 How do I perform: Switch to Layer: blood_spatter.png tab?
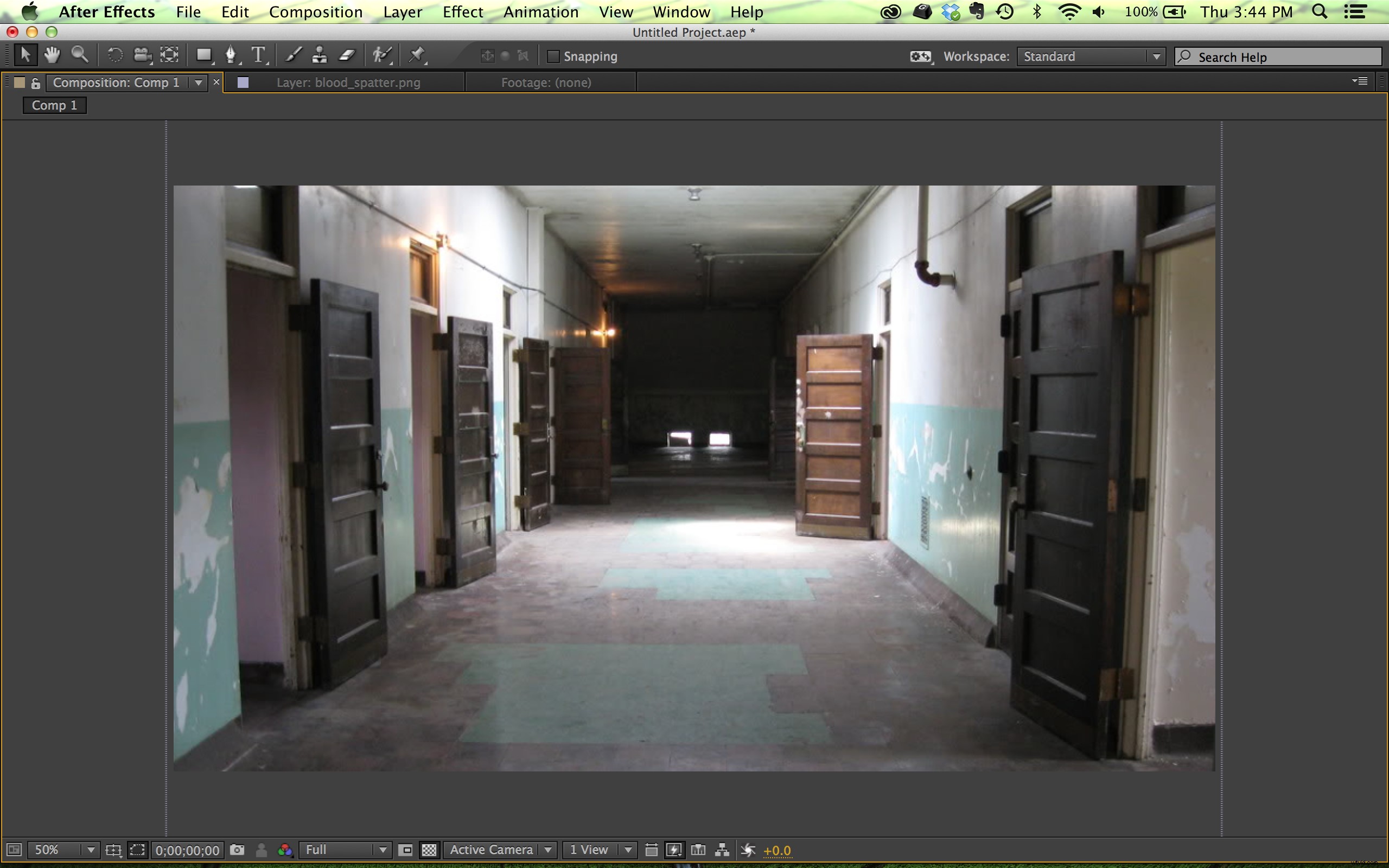pos(348,82)
